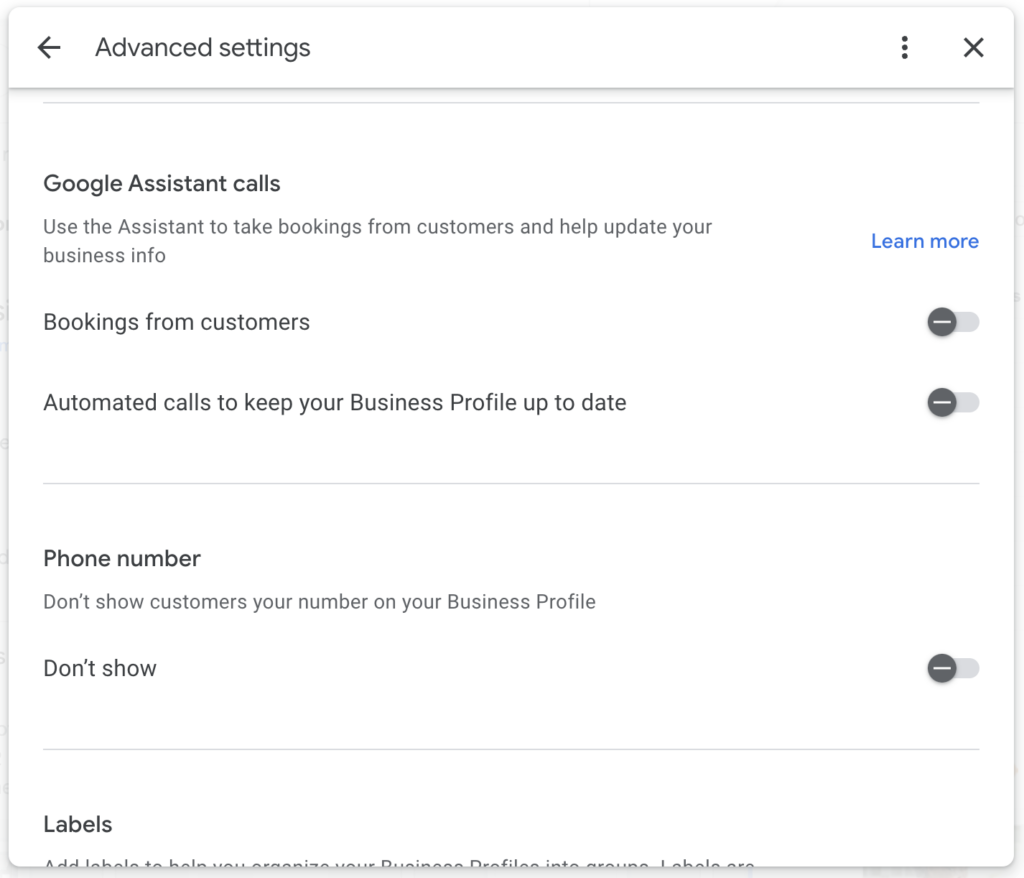1024x878 pixels.
Task: Click the Advanced settings title text
Action: pos(202,47)
